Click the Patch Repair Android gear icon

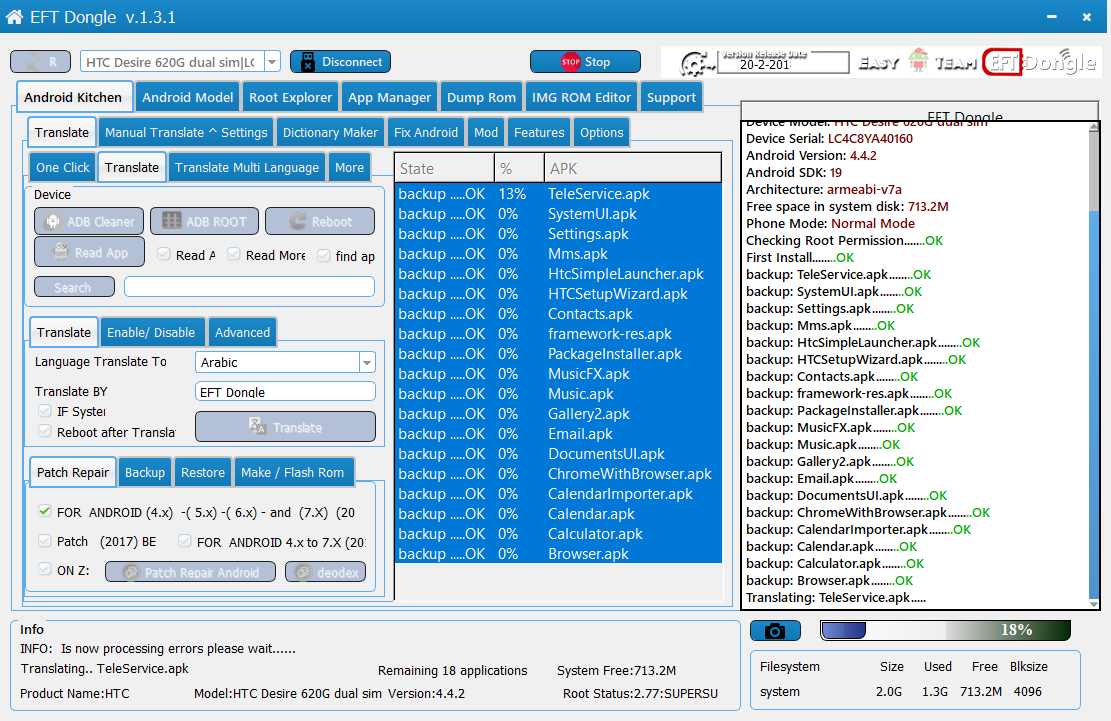tap(130, 572)
